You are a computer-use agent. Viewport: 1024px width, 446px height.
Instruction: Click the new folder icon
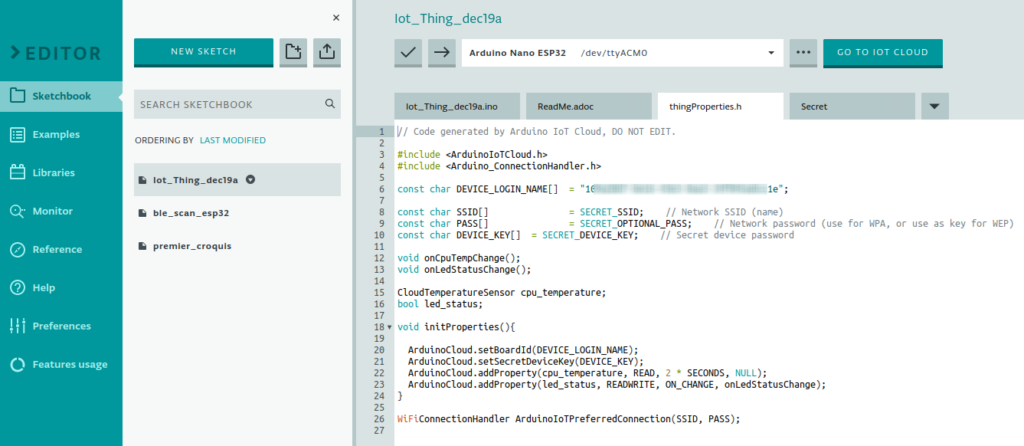click(x=293, y=53)
